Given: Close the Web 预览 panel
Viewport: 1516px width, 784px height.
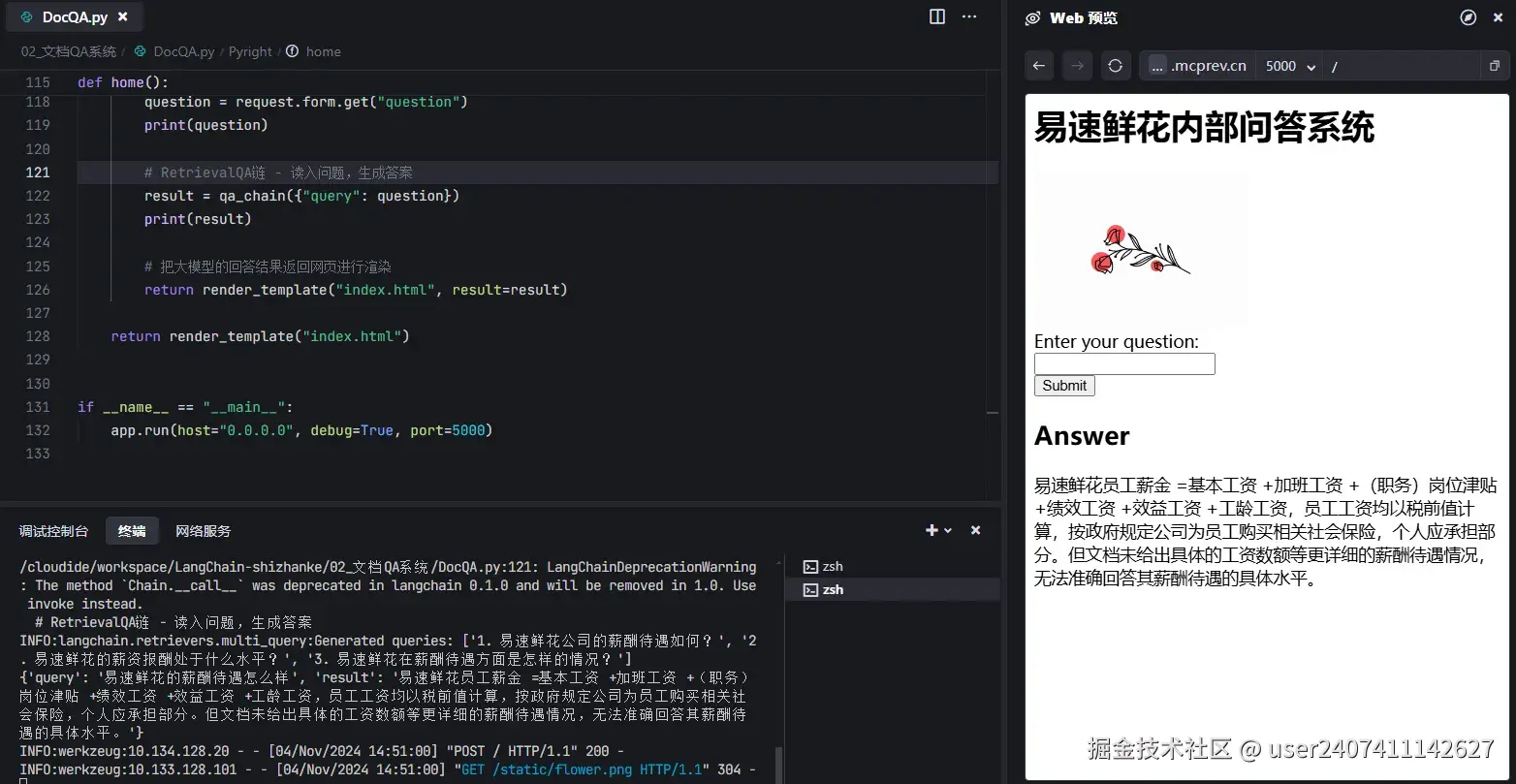Looking at the screenshot, I should 1498,17.
